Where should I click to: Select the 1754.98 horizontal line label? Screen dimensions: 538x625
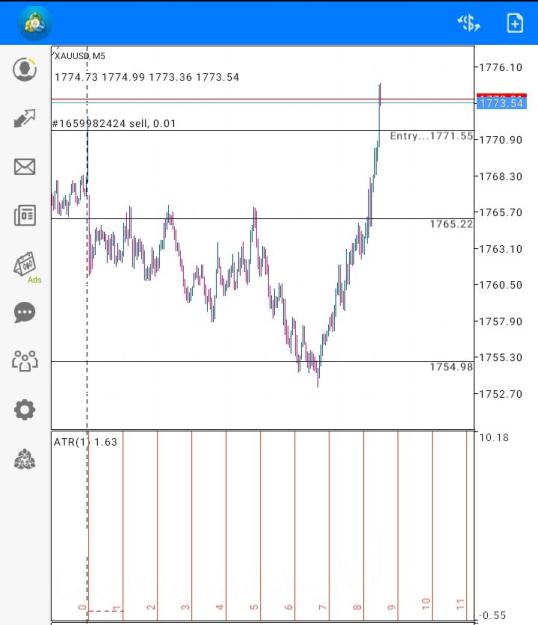pyautogui.click(x=451, y=367)
